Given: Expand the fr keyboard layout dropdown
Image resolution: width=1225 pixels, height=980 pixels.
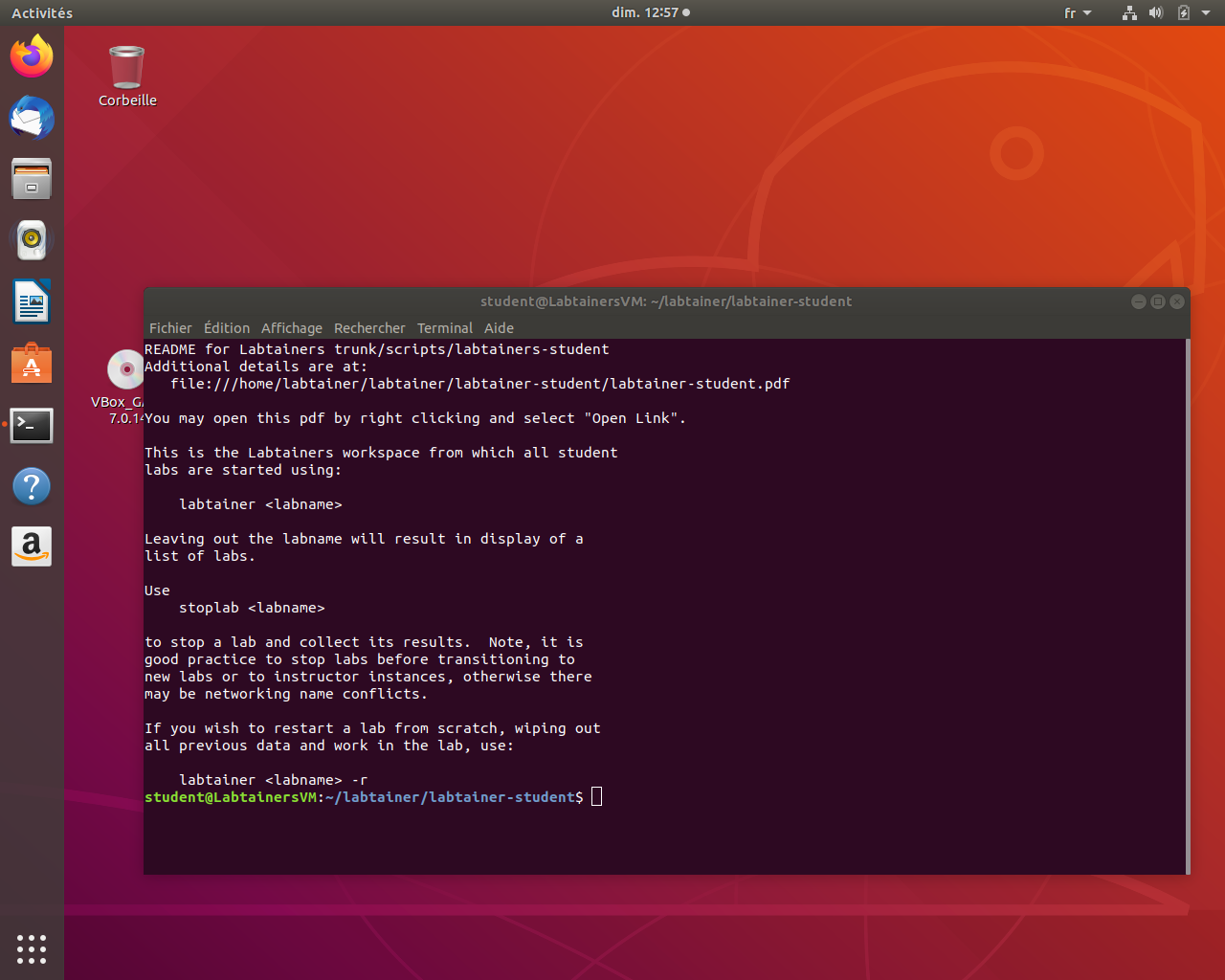Looking at the screenshot, I should [x=1078, y=13].
